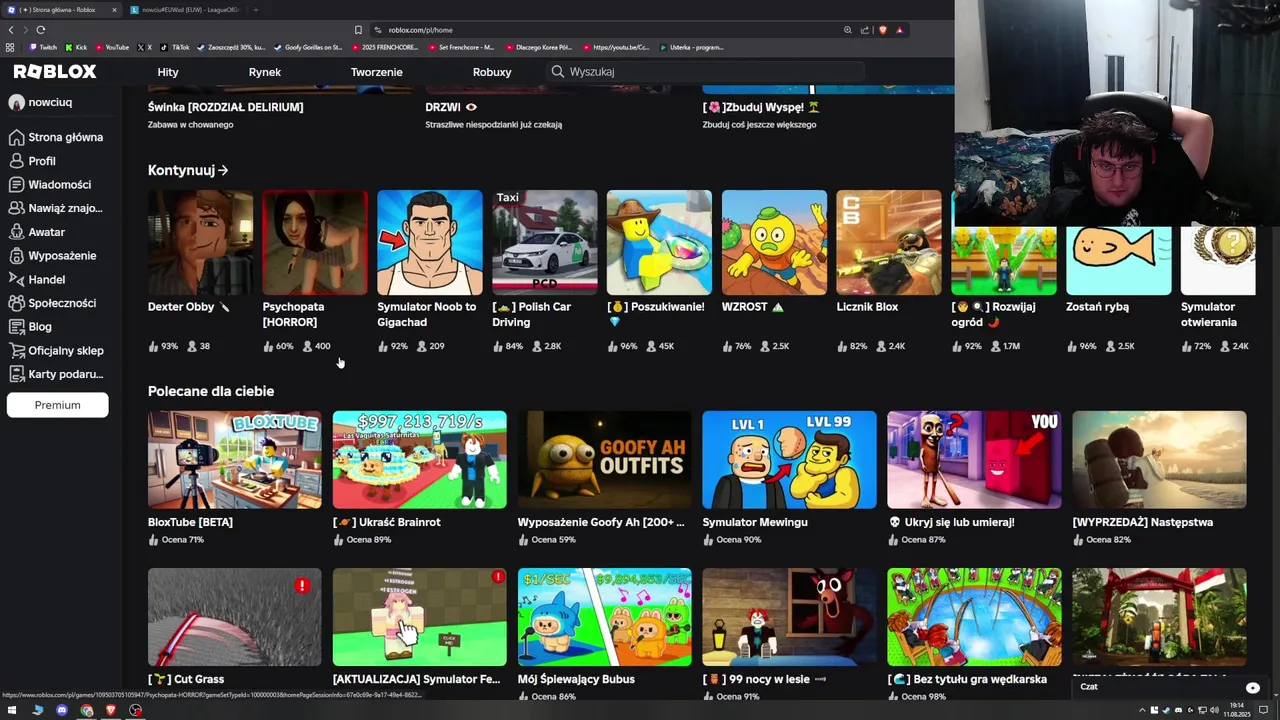Open the BloxTube [BETA] thumbnail

[x=235, y=460]
